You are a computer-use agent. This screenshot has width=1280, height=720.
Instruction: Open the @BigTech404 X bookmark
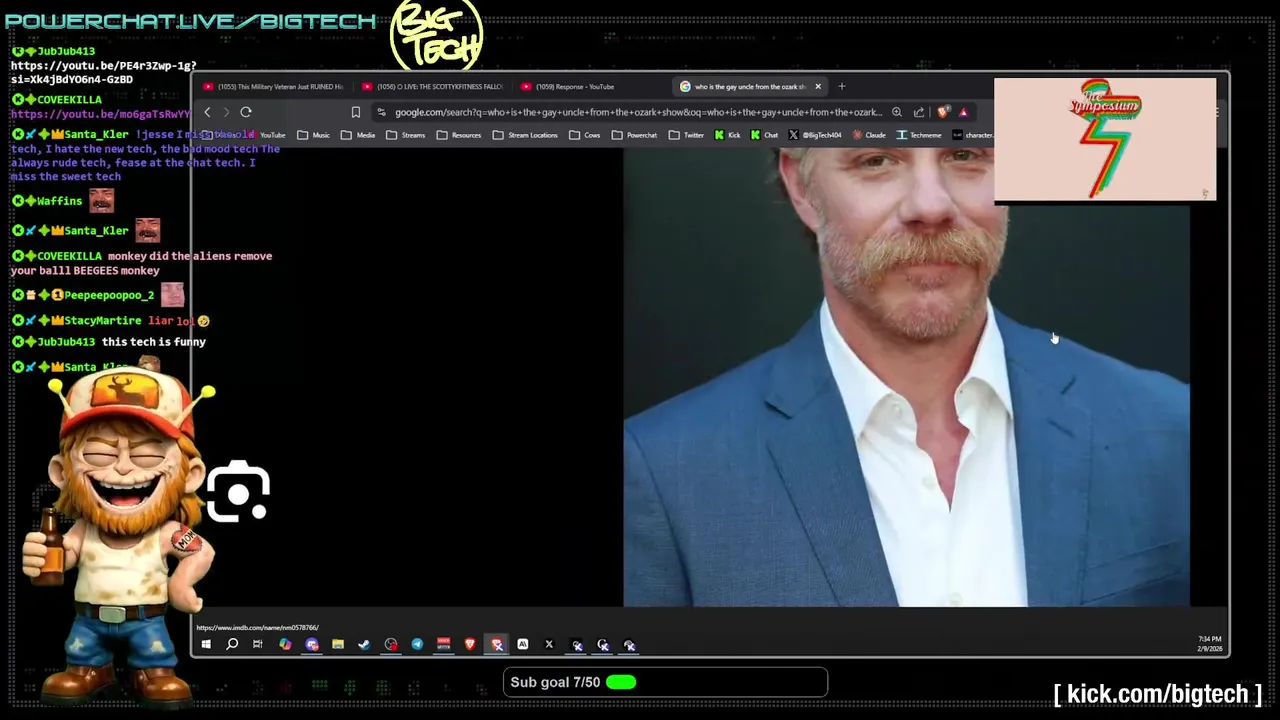pos(816,135)
